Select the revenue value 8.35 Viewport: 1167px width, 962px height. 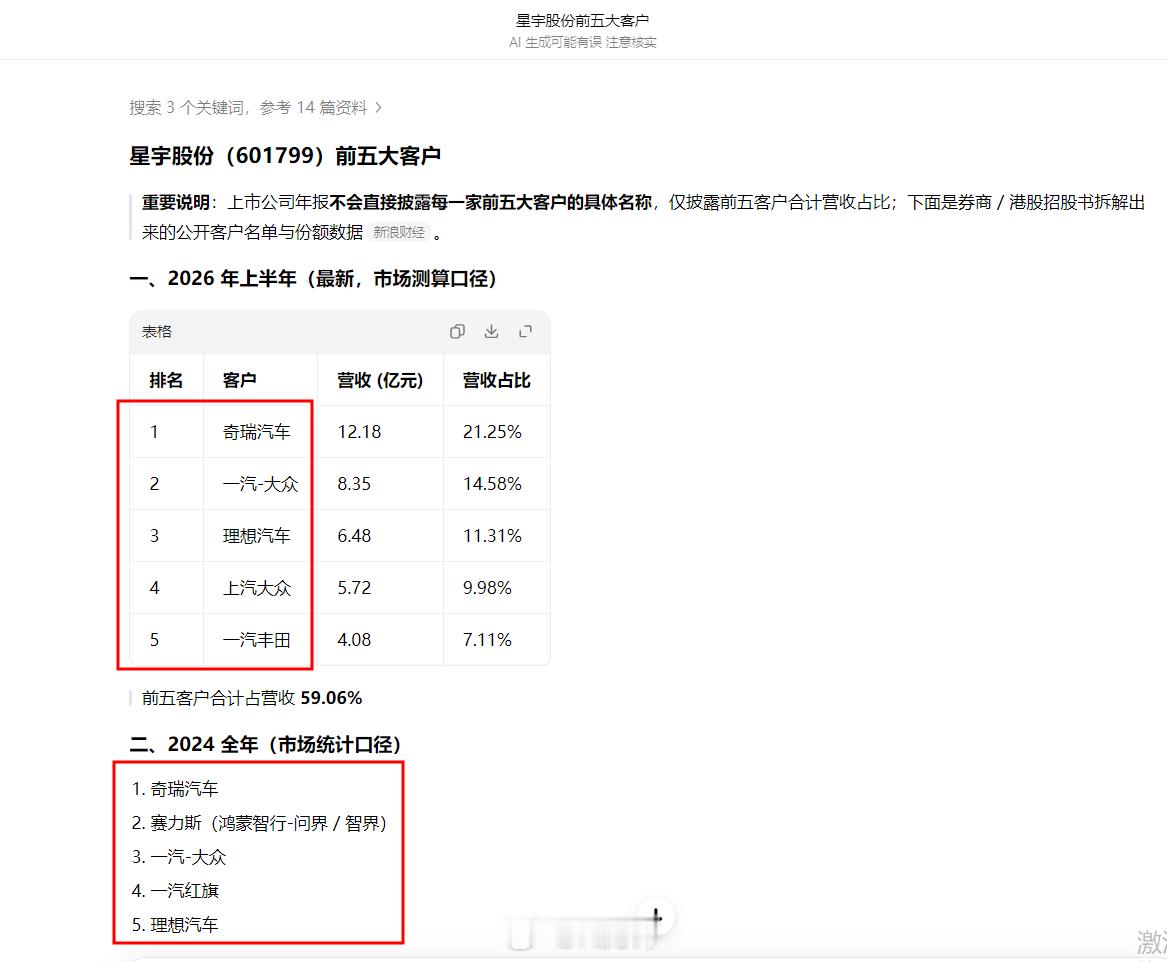pos(354,484)
